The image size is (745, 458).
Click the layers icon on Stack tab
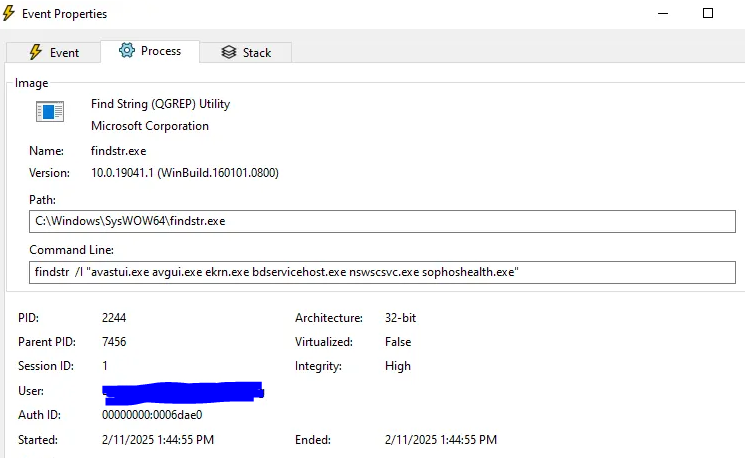coord(229,52)
